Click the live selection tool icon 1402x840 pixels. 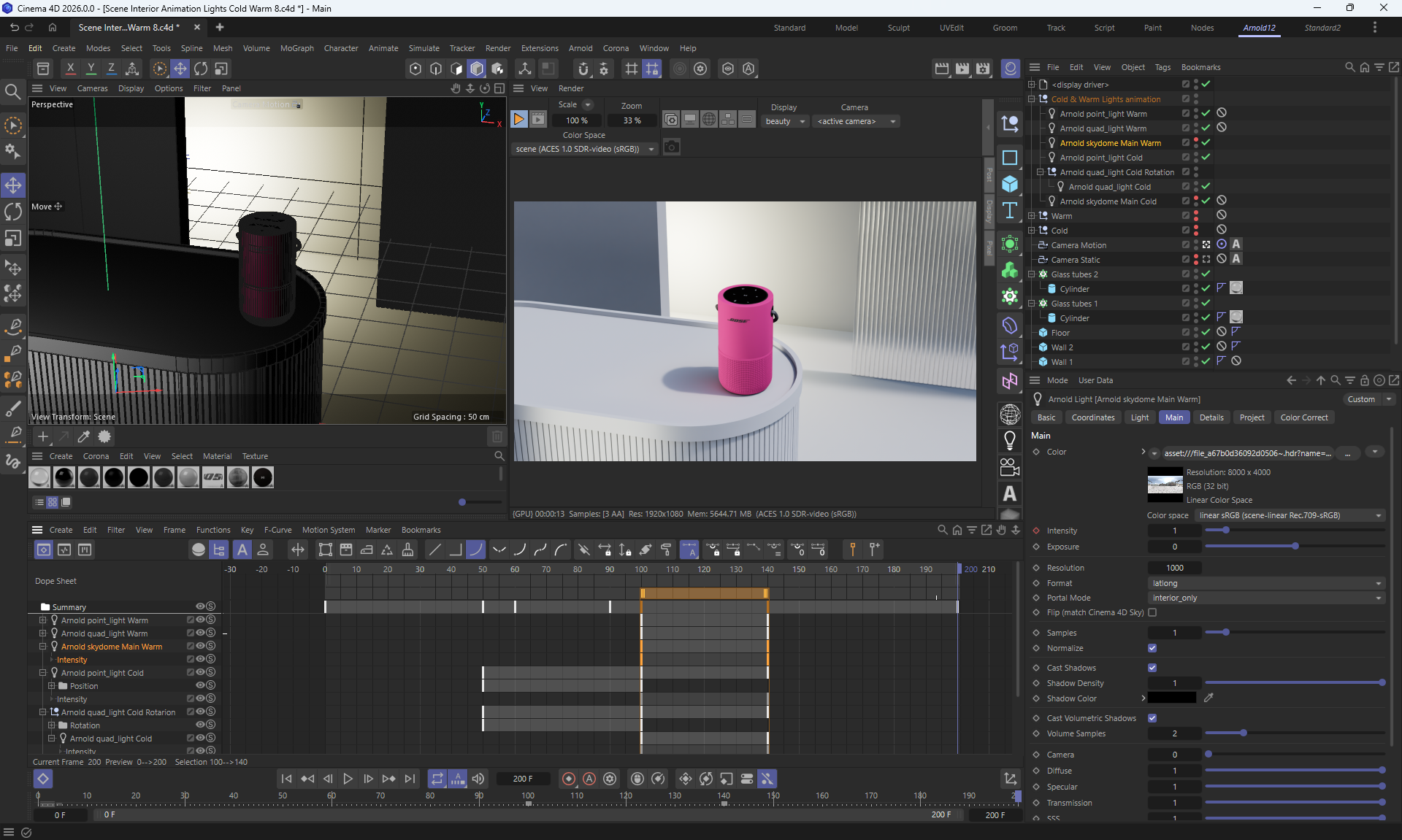pyautogui.click(x=13, y=126)
